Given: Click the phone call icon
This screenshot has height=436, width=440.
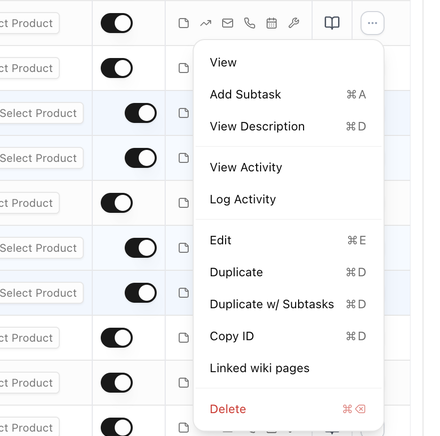Looking at the screenshot, I should point(249,23).
